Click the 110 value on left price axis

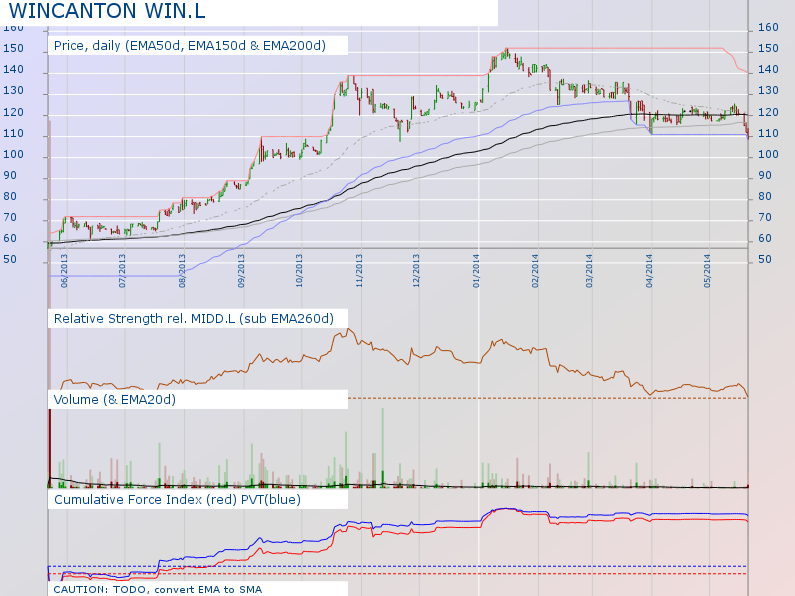coord(14,133)
